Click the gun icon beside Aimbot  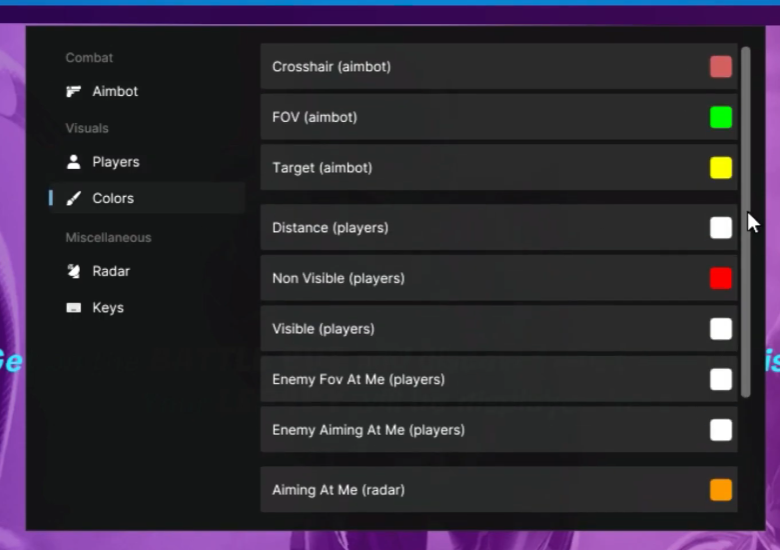click(73, 92)
